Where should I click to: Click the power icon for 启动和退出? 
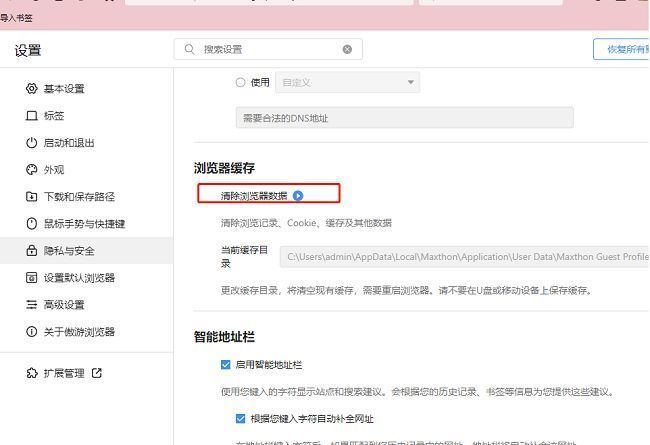[x=32, y=143]
